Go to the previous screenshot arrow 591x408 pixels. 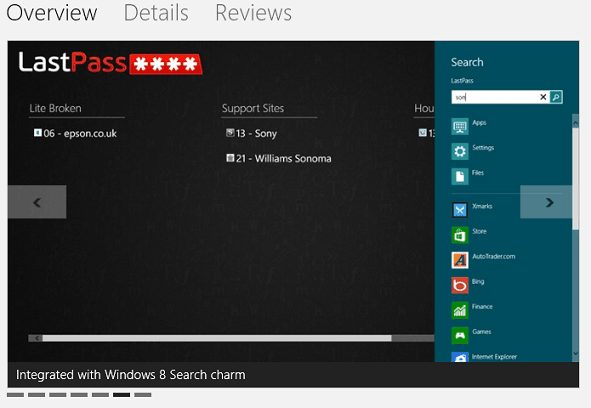click(x=37, y=202)
